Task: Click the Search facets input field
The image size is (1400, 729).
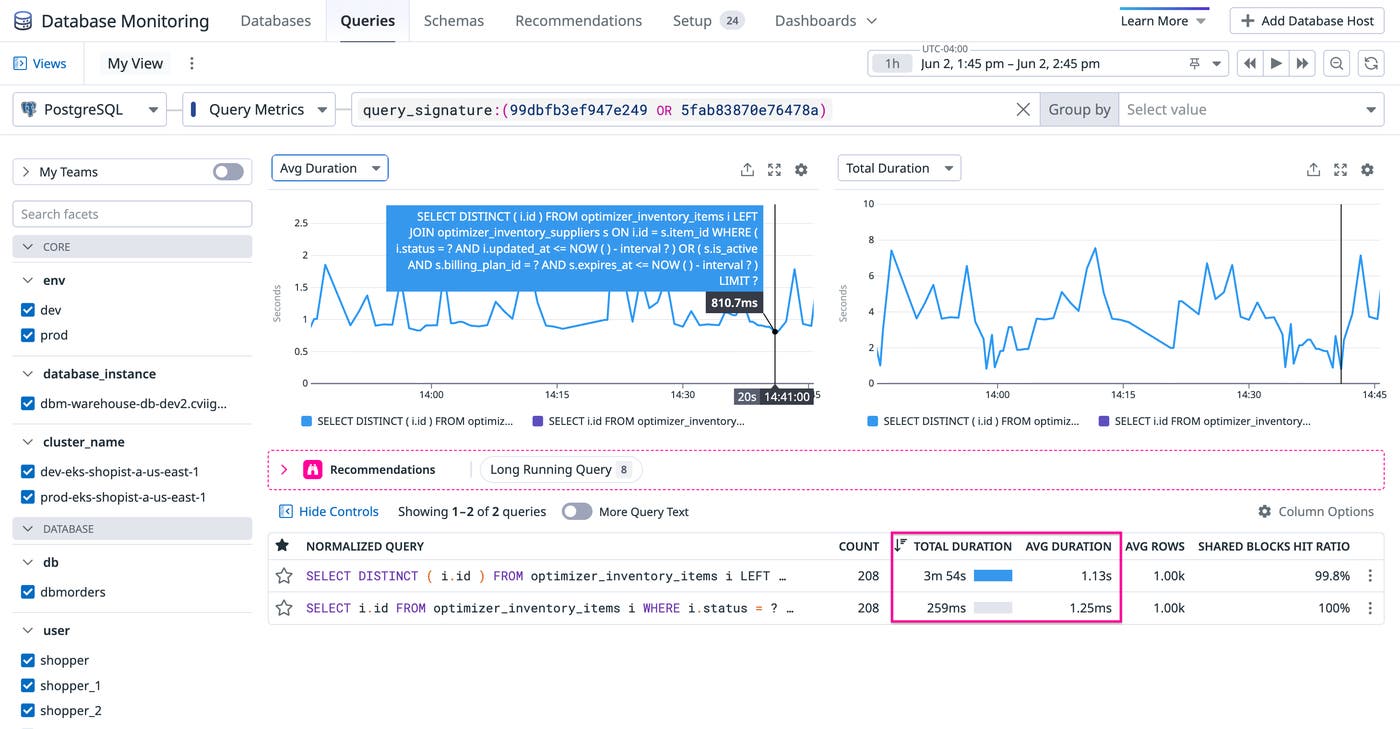Action: (132, 214)
